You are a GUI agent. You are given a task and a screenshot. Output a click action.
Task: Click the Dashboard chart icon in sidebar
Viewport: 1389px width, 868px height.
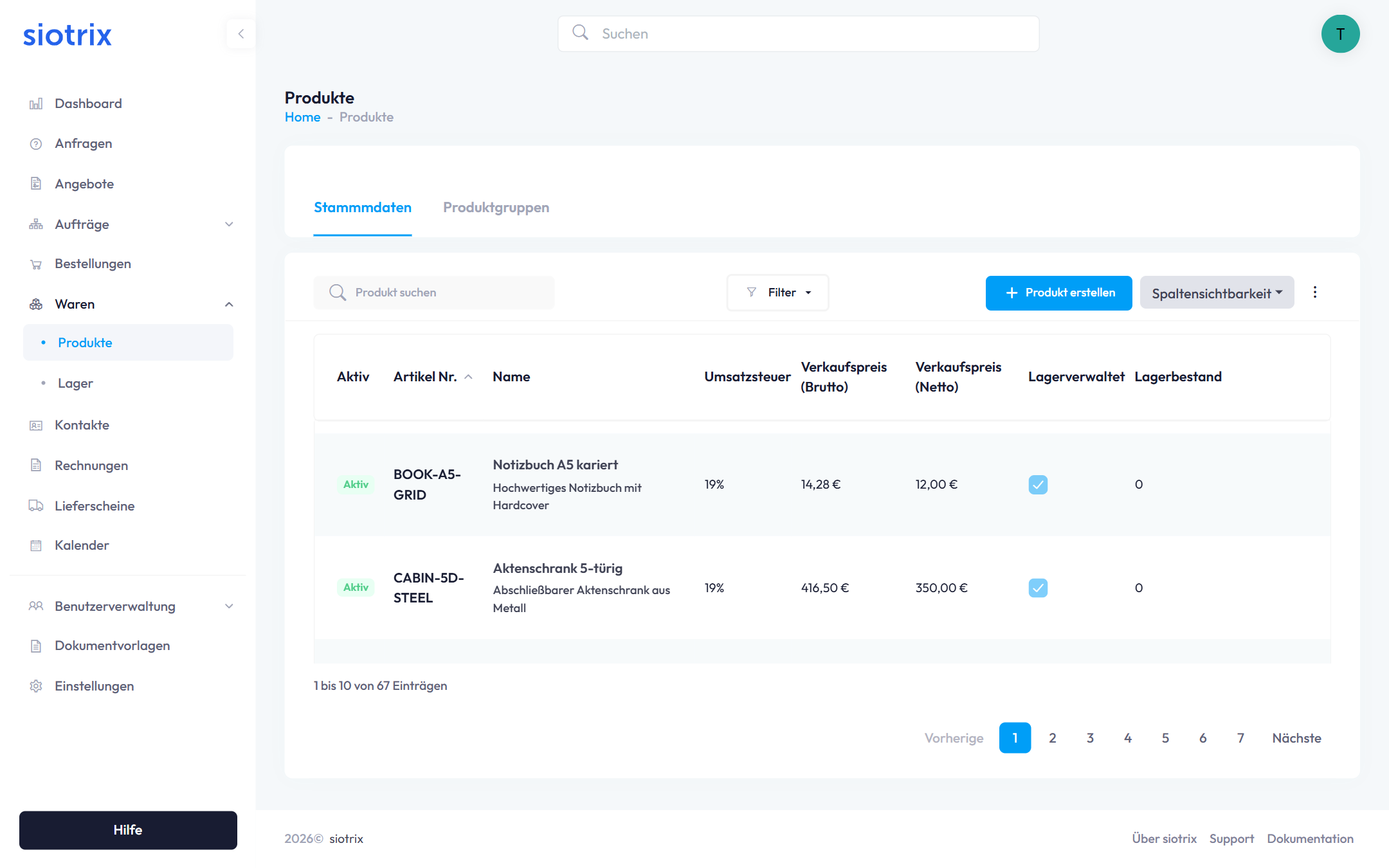36,104
